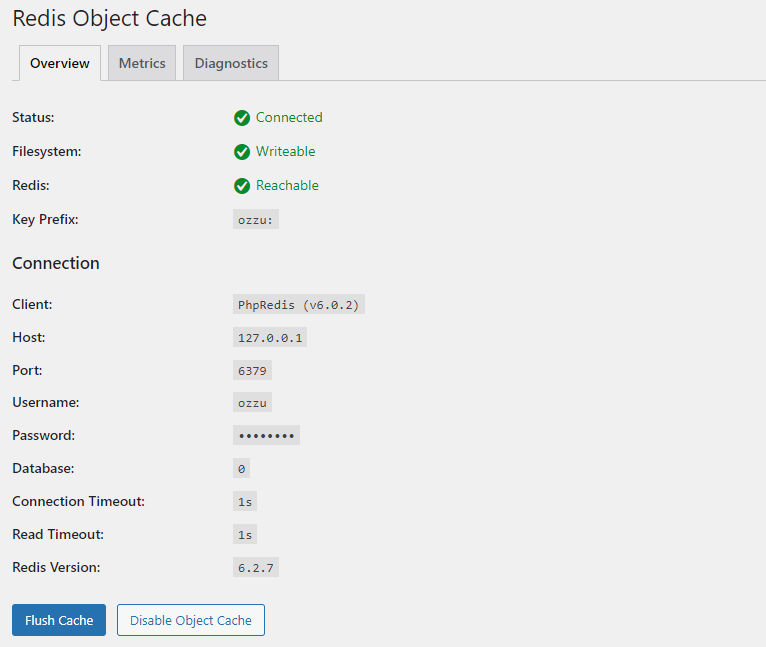Click the 'Status:' label

pos(33,117)
